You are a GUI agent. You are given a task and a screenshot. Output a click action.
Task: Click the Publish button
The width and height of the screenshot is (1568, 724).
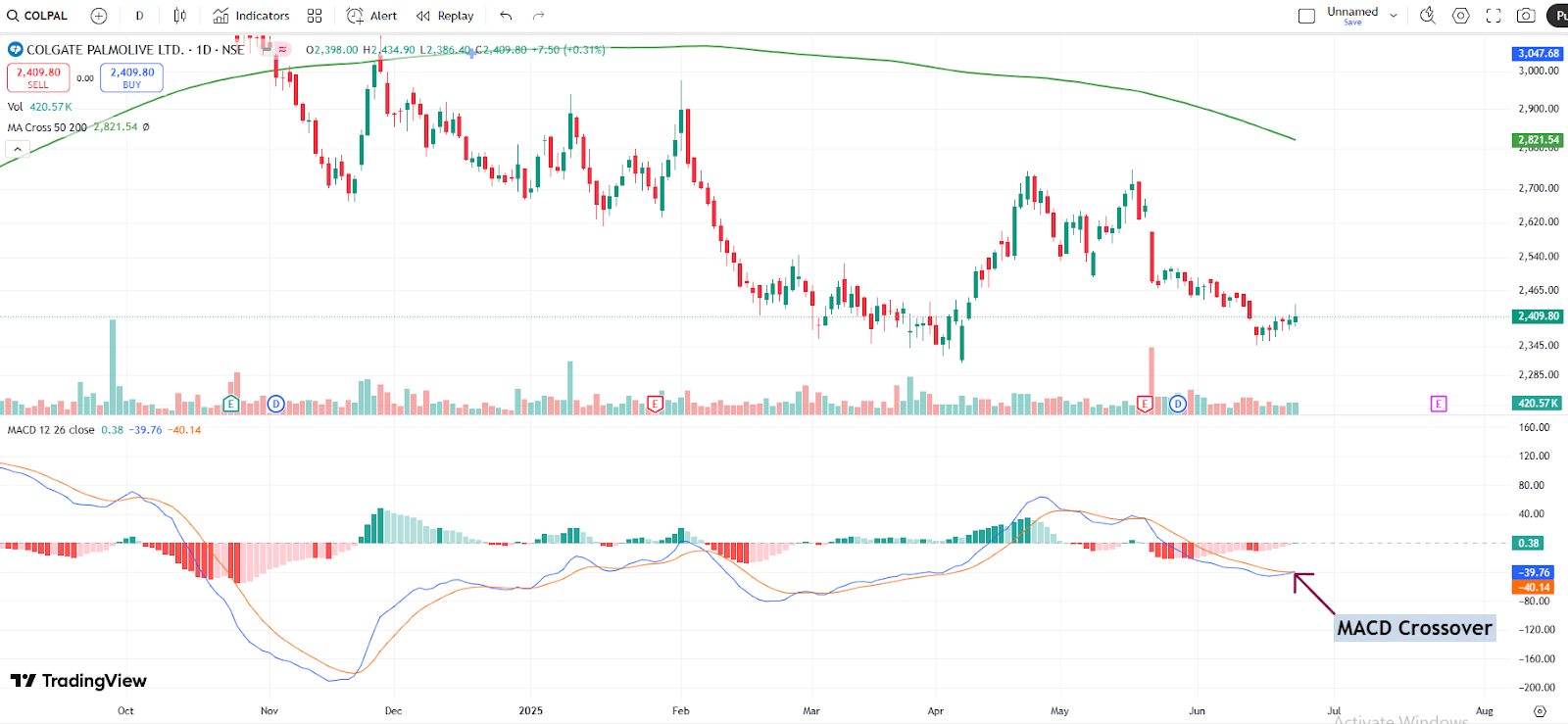click(x=1558, y=16)
